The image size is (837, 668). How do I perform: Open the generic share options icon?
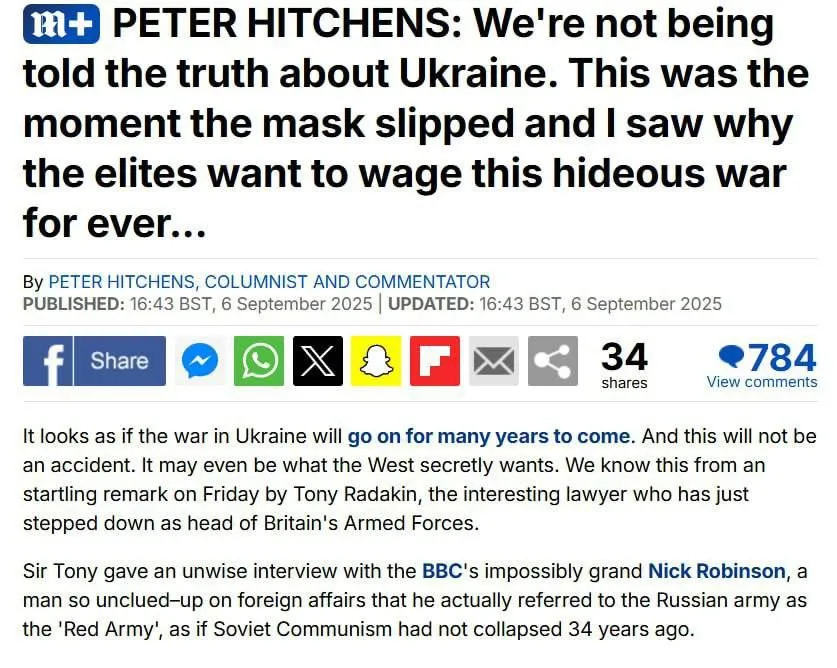(552, 361)
